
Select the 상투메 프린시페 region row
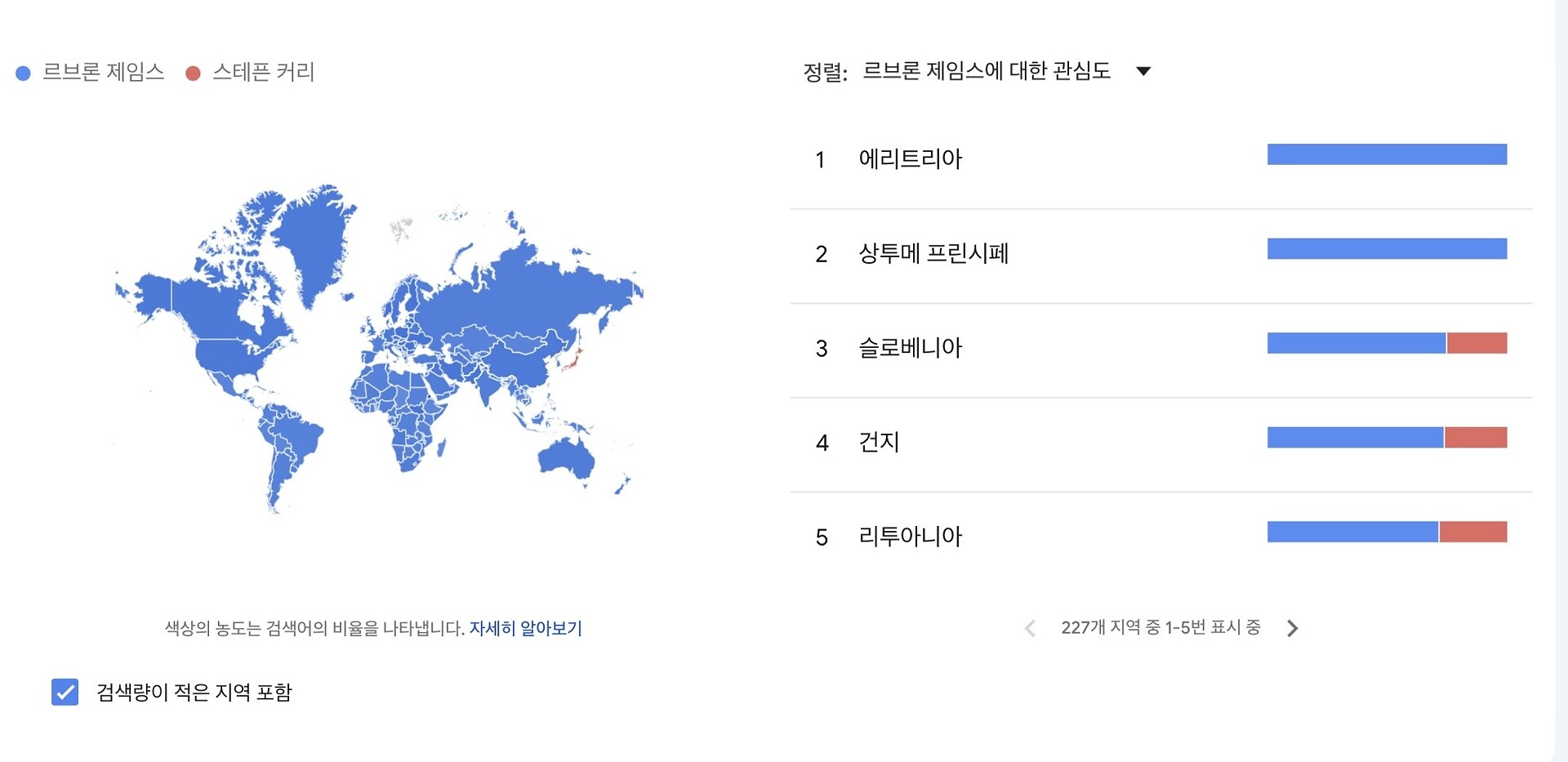(x=1160, y=253)
